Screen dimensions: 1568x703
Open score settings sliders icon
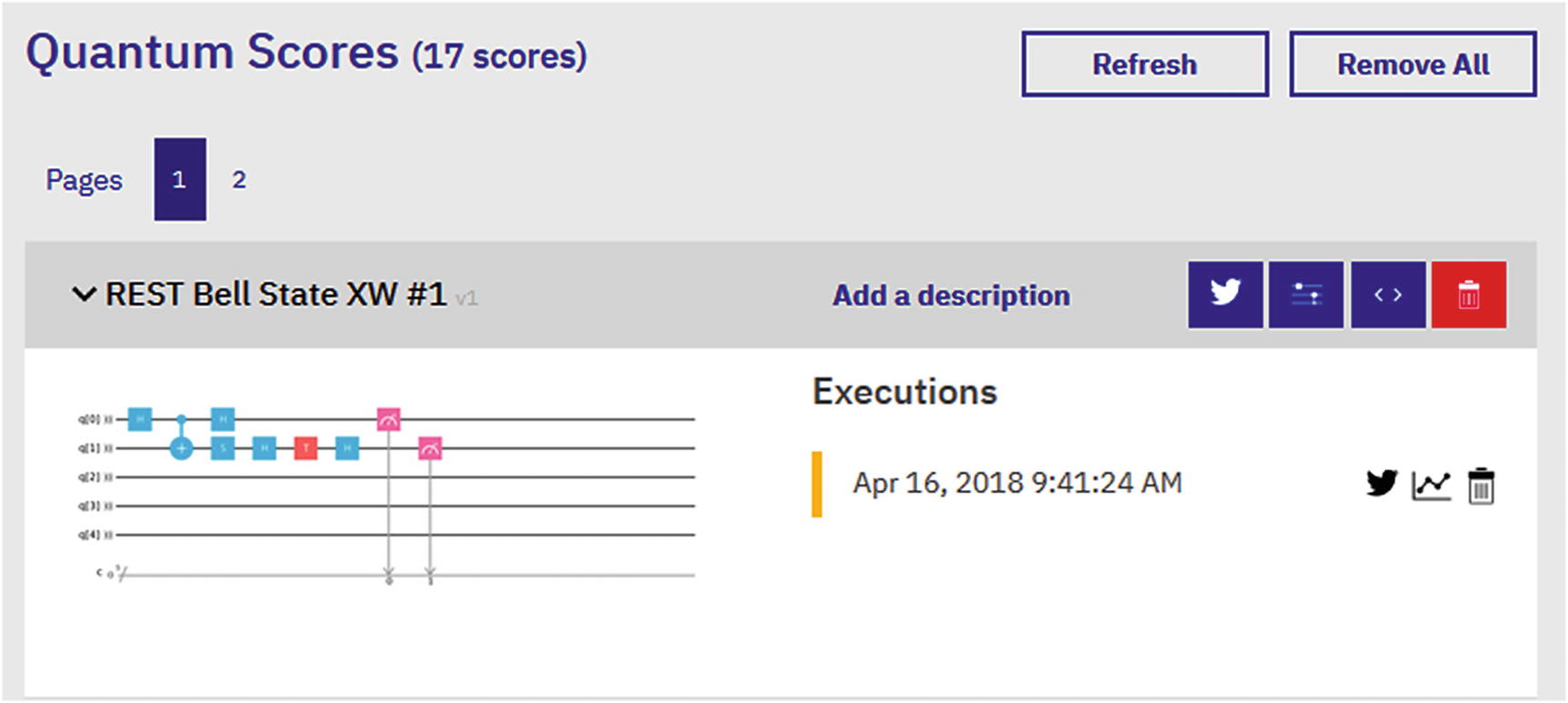pos(1305,295)
